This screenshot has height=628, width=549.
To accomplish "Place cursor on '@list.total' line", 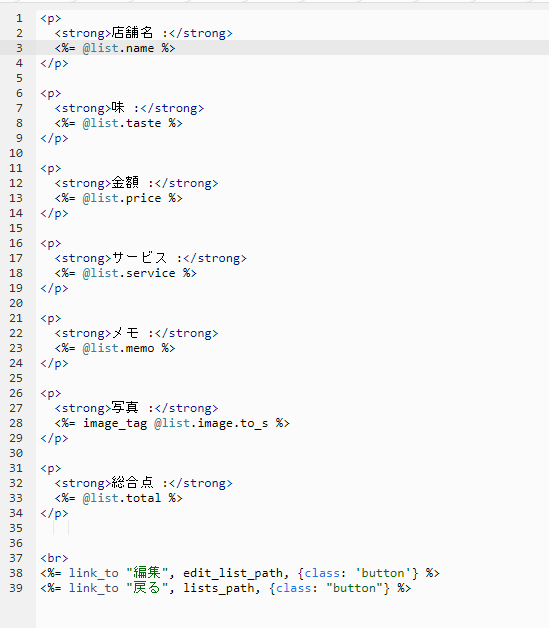I will click(x=119, y=498).
